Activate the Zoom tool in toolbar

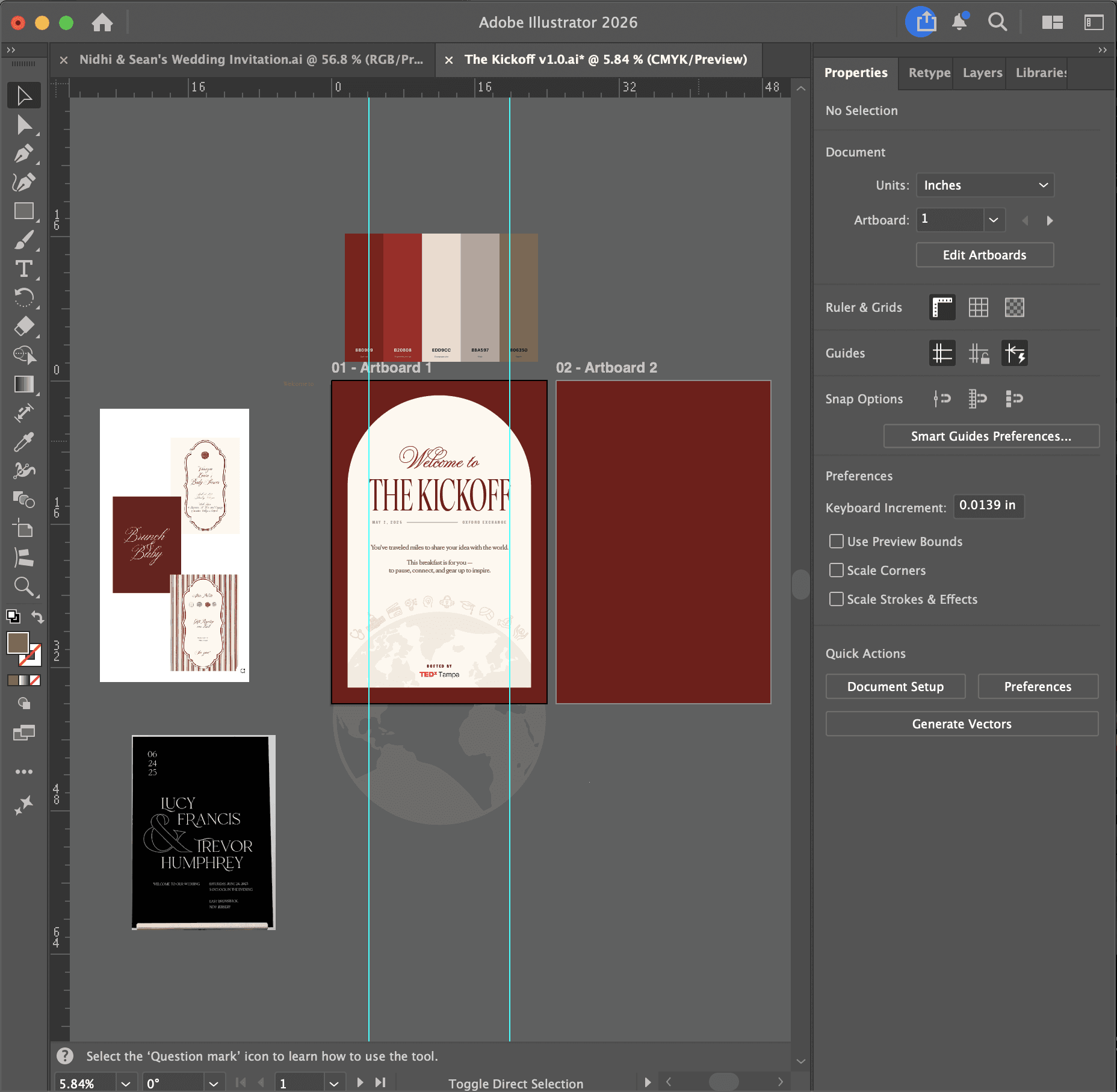pyautogui.click(x=23, y=586)
